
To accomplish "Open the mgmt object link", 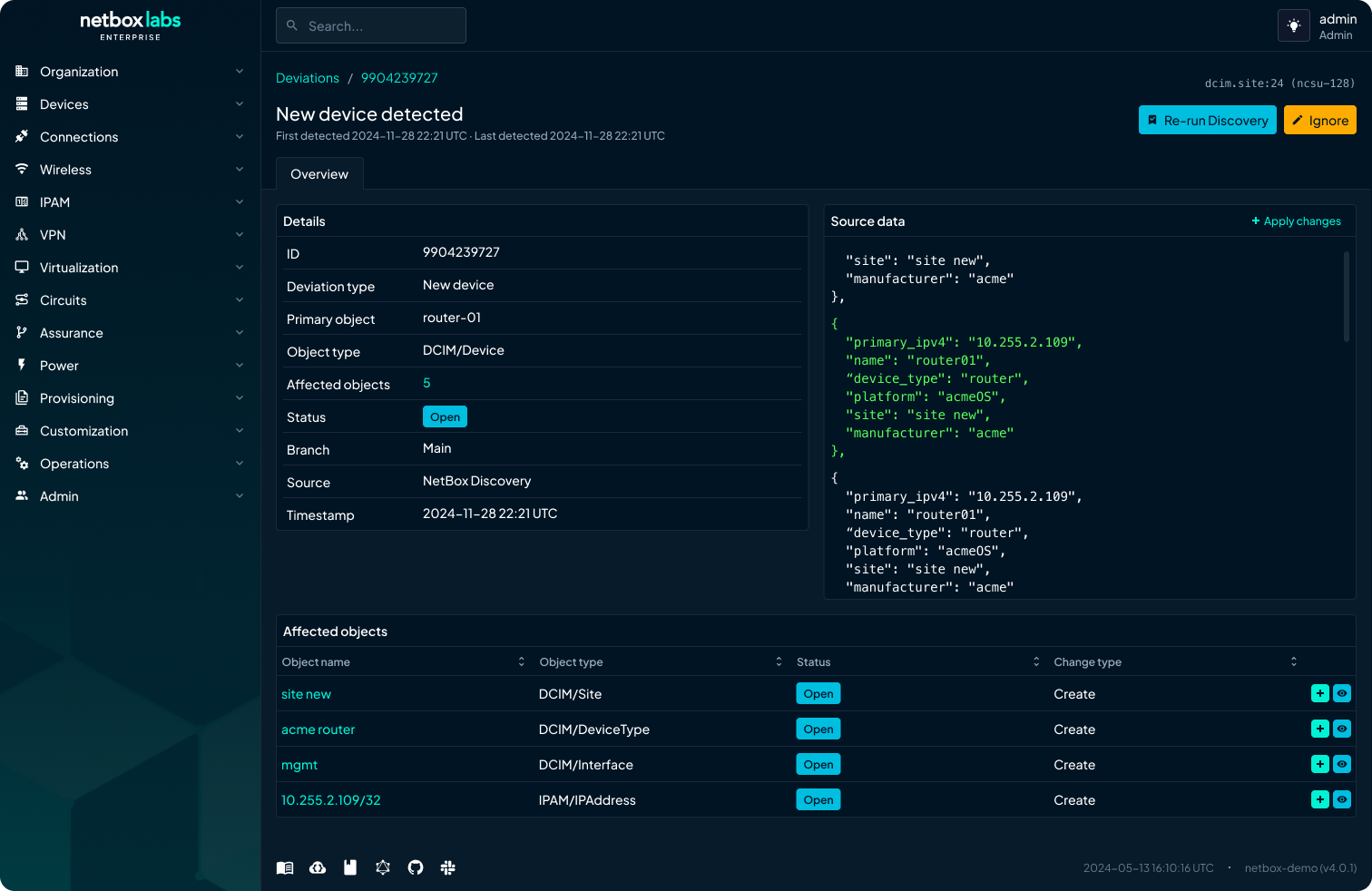I will (299, 765).
